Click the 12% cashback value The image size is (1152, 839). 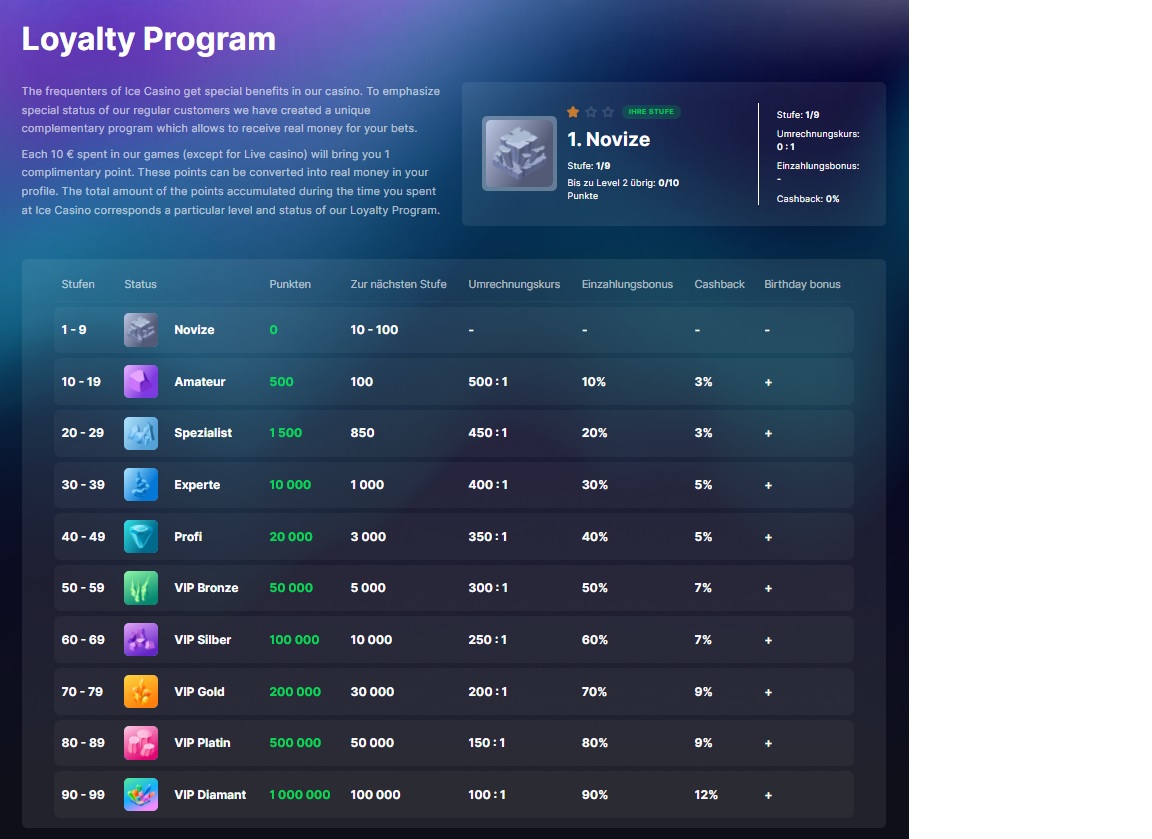(706, 794)
